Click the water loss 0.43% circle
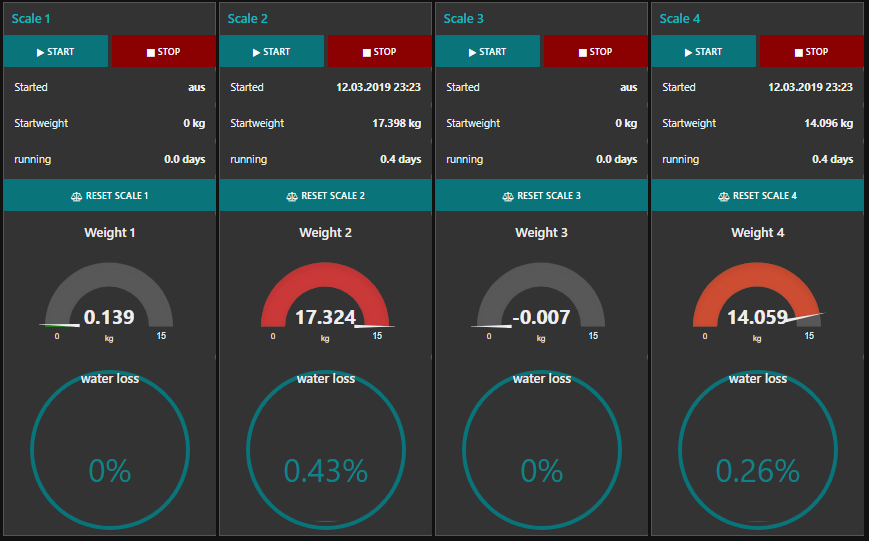869x541 pixels. (326, 450)
